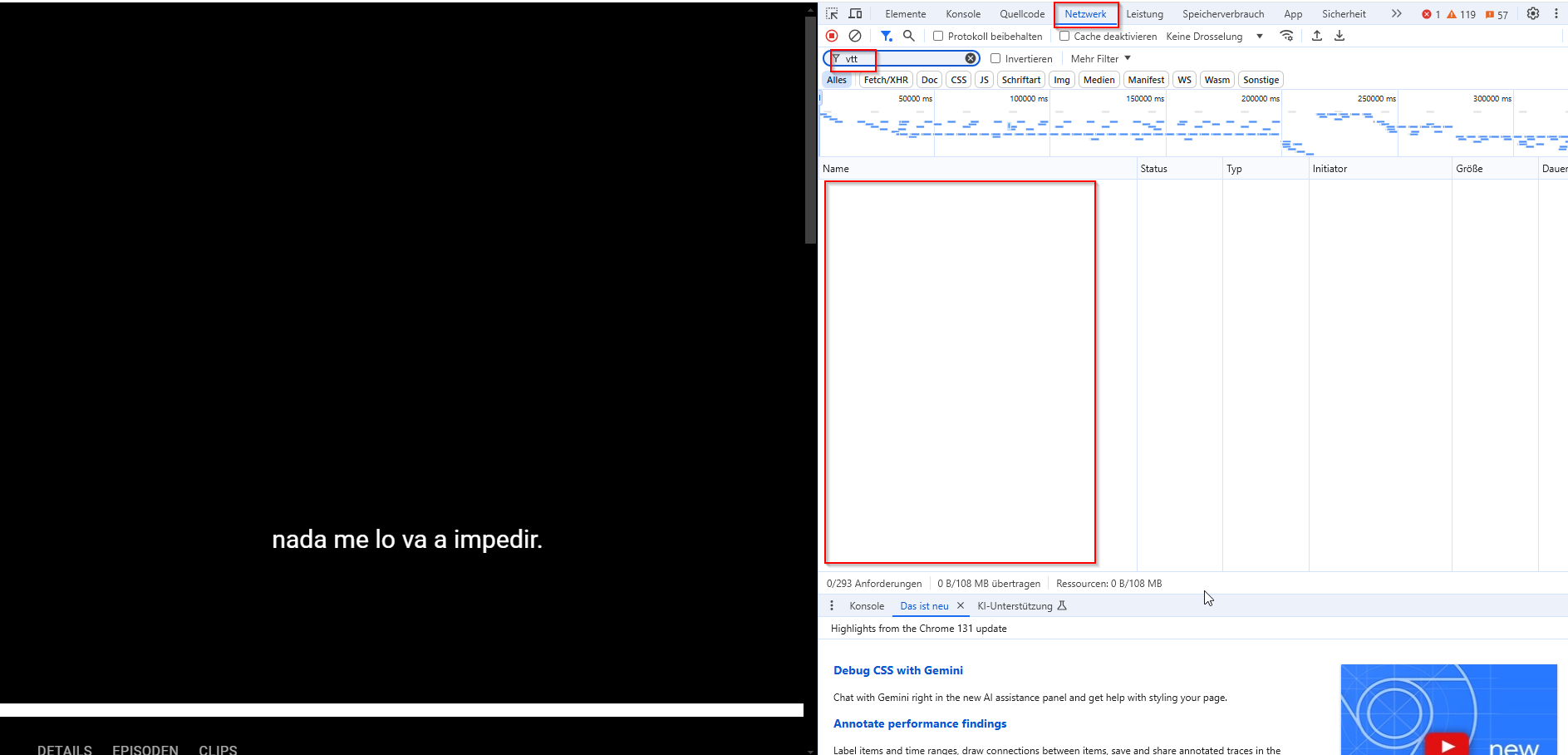Expand the 'Mehr Filter' dropdown
The image size is (1568, 755).
pos(1100,58)
